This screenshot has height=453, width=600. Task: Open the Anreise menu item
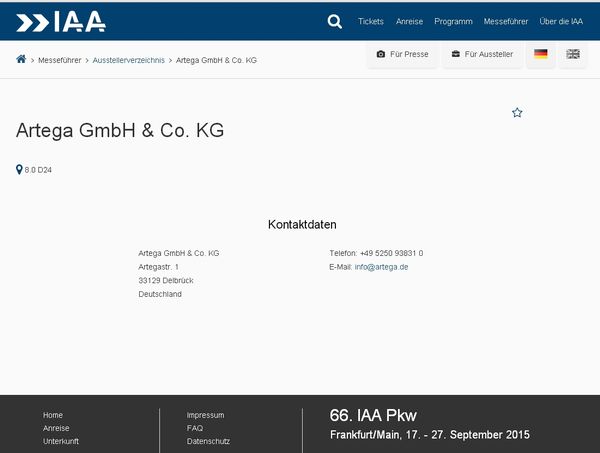(409, 21)
